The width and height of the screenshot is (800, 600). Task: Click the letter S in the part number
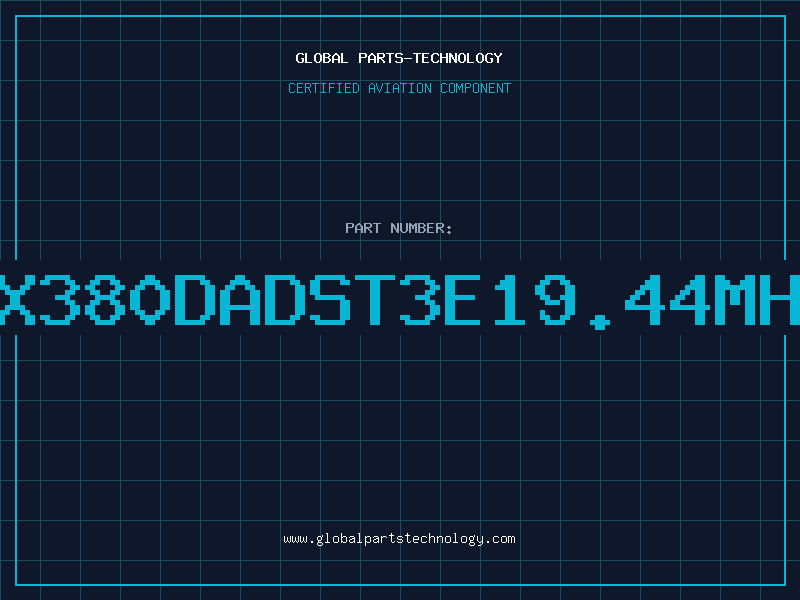(x=330, y=299)
